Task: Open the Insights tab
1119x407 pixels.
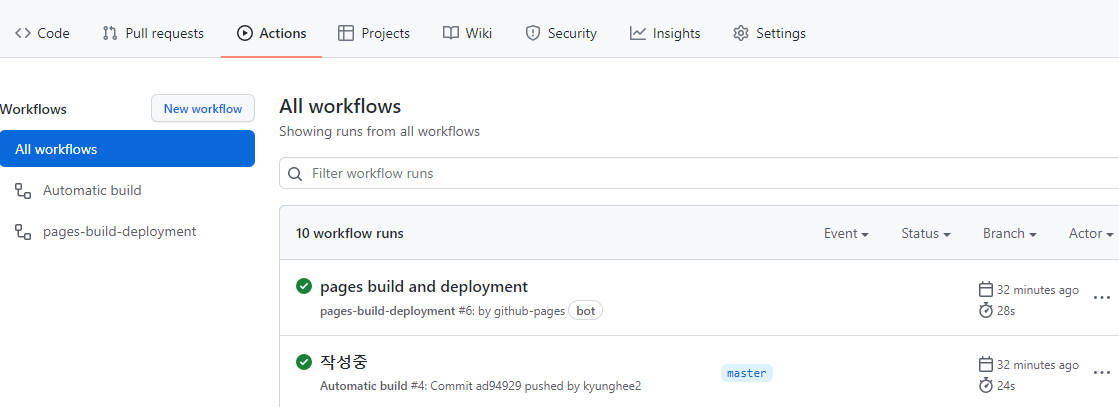Action: point(665,33)
